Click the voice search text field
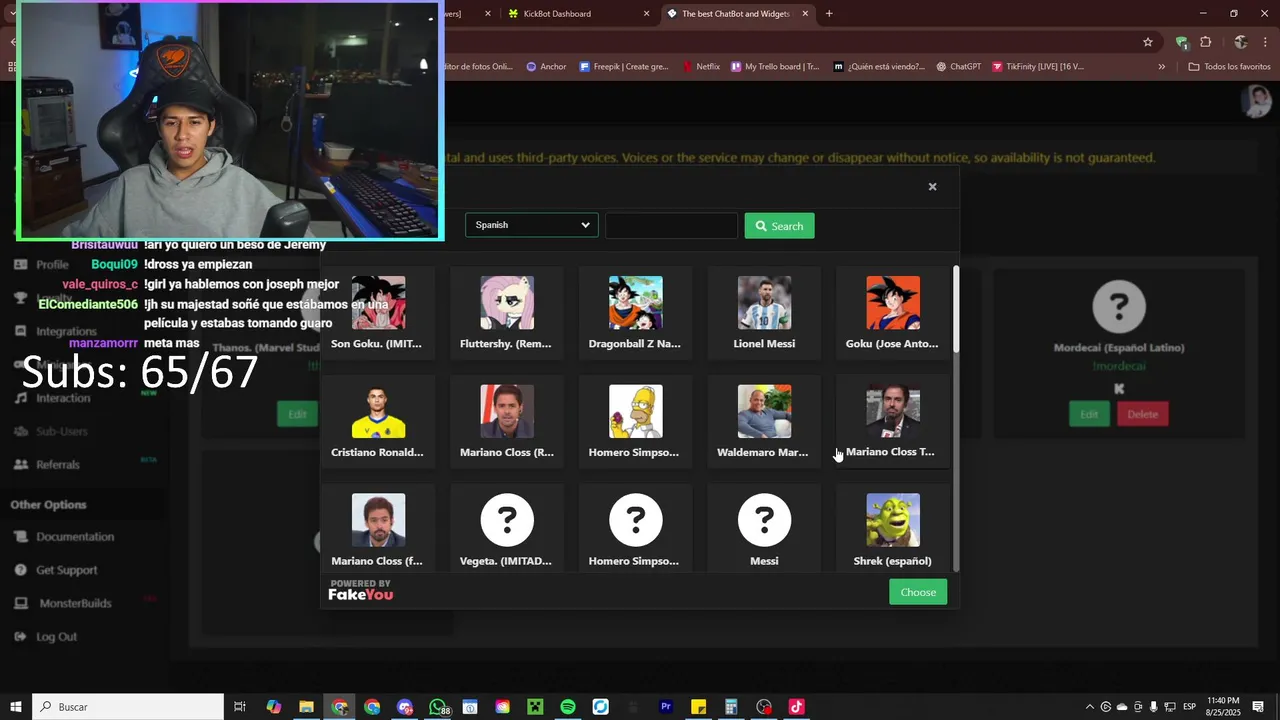Image resolution: width=1280 pixels, height=720 pixels. click(x=671, y=225)
